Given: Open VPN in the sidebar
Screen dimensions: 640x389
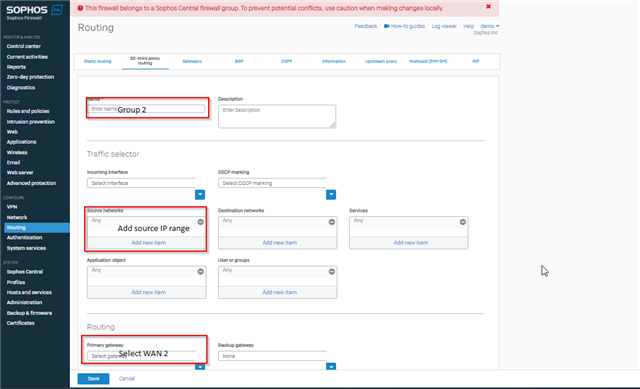Looking at the screenshot, I should click(x=12, y=207).
